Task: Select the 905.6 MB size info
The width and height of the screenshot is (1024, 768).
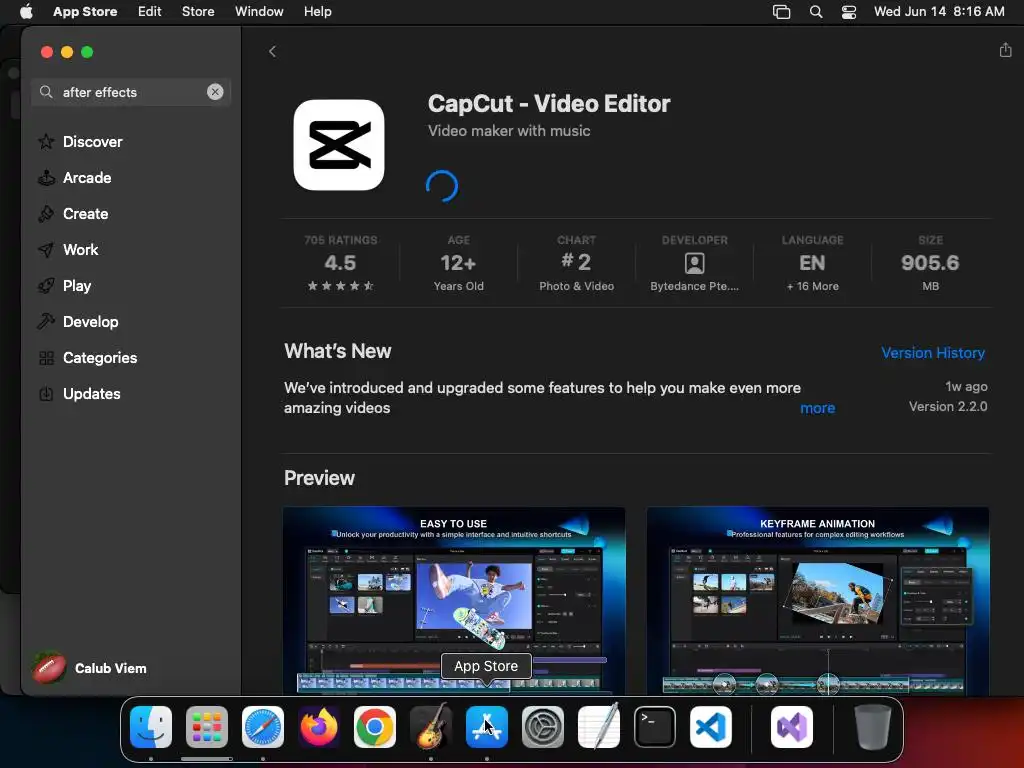Action: coord(930,263)
